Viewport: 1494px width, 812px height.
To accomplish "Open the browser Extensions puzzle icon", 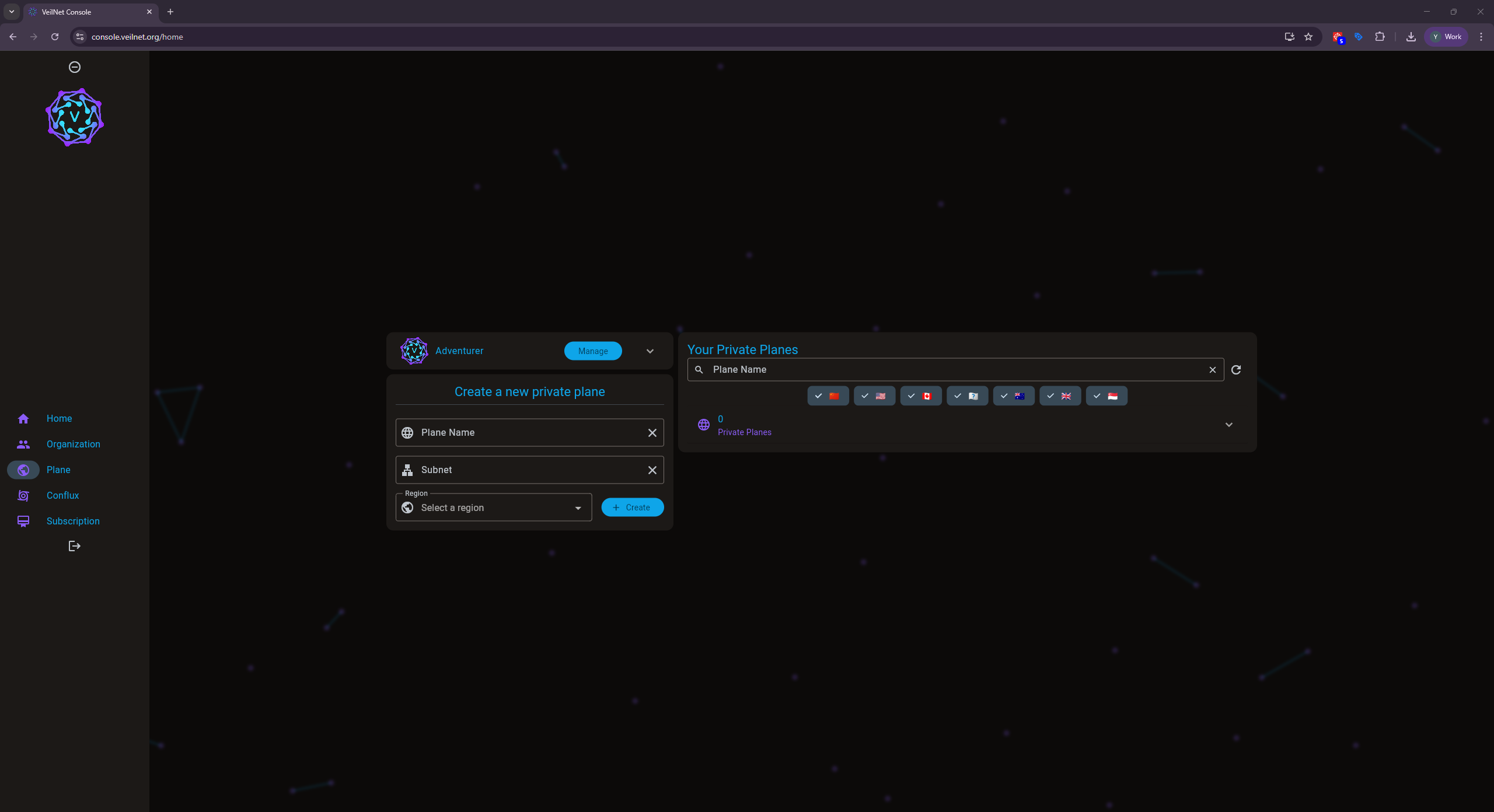I will [x=1380, y=37].
